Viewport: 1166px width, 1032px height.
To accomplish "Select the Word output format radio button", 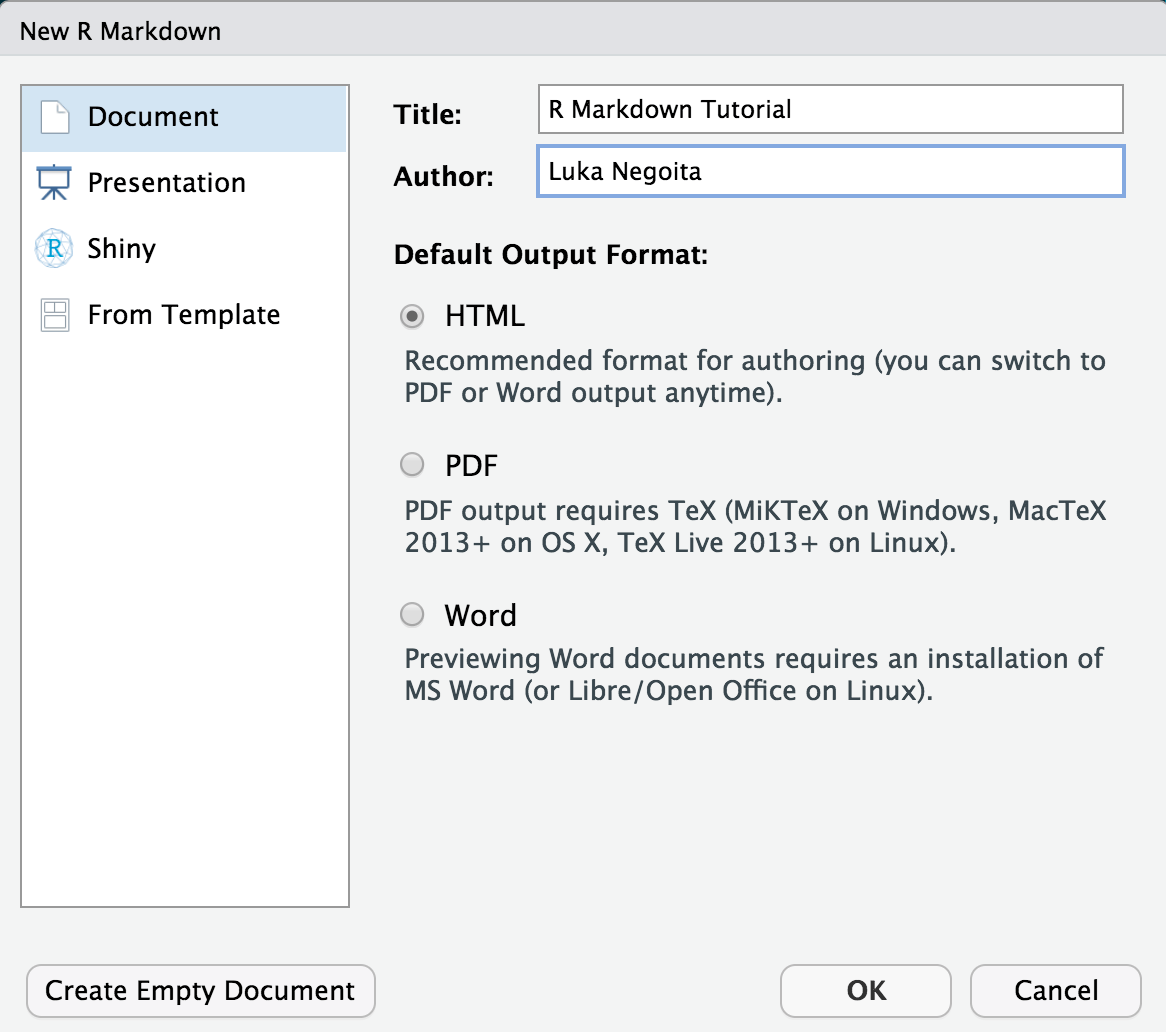I will tap(412, 614).
